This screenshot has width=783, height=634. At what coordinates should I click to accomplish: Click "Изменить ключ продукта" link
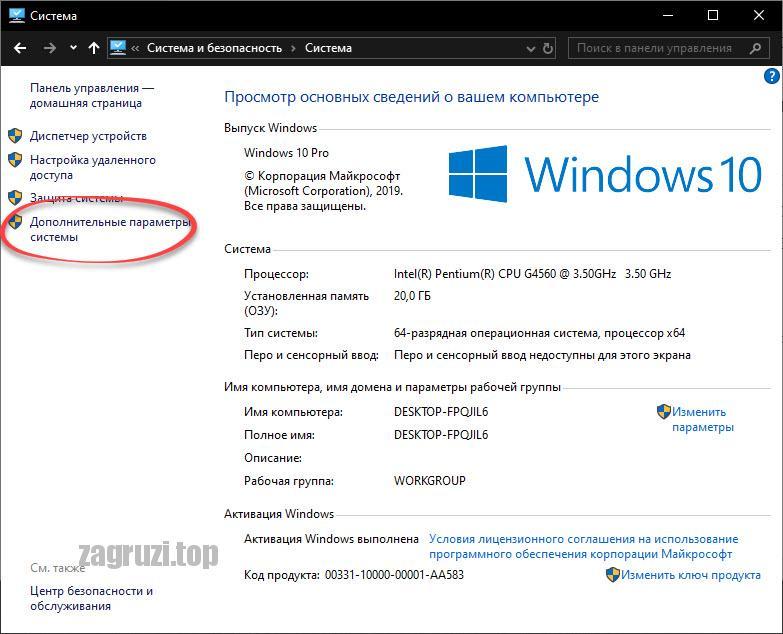tap(691, 575)
